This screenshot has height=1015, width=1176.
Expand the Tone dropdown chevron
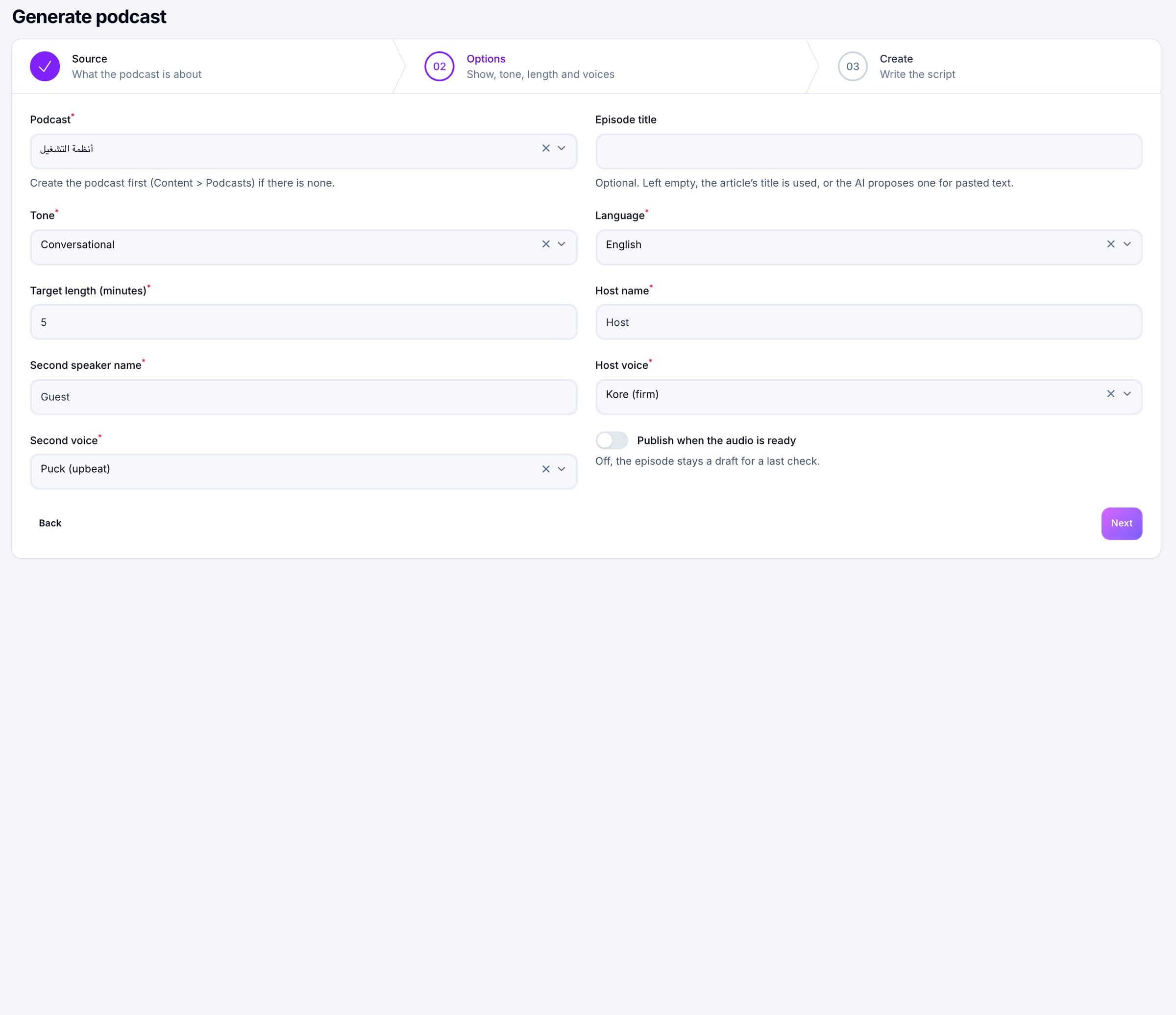click(562, 244)
